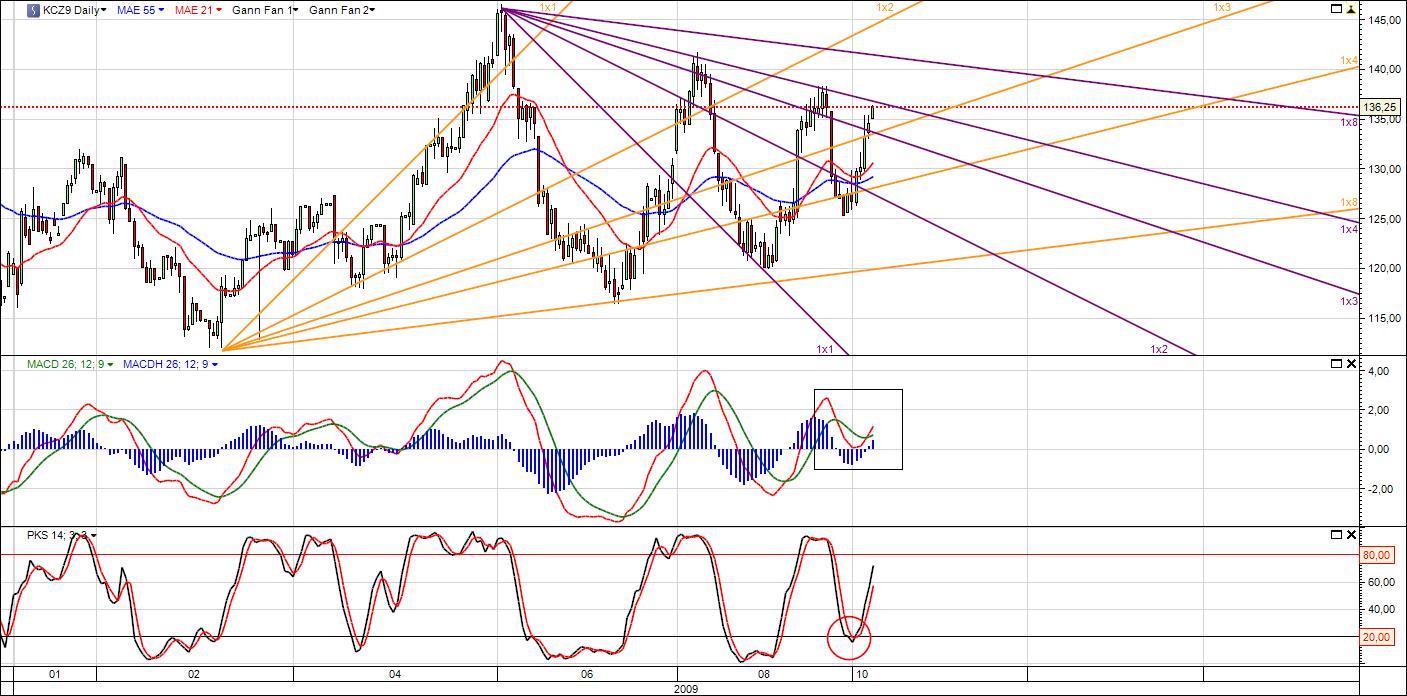Select the orange 1x1 Gann line label

coord(548,8)
